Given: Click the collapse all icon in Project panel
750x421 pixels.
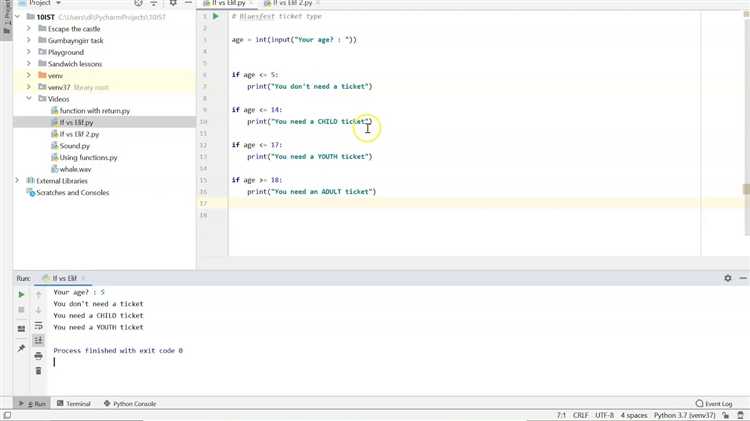Looking at the screenshot, I should click(x=154, y=3).
